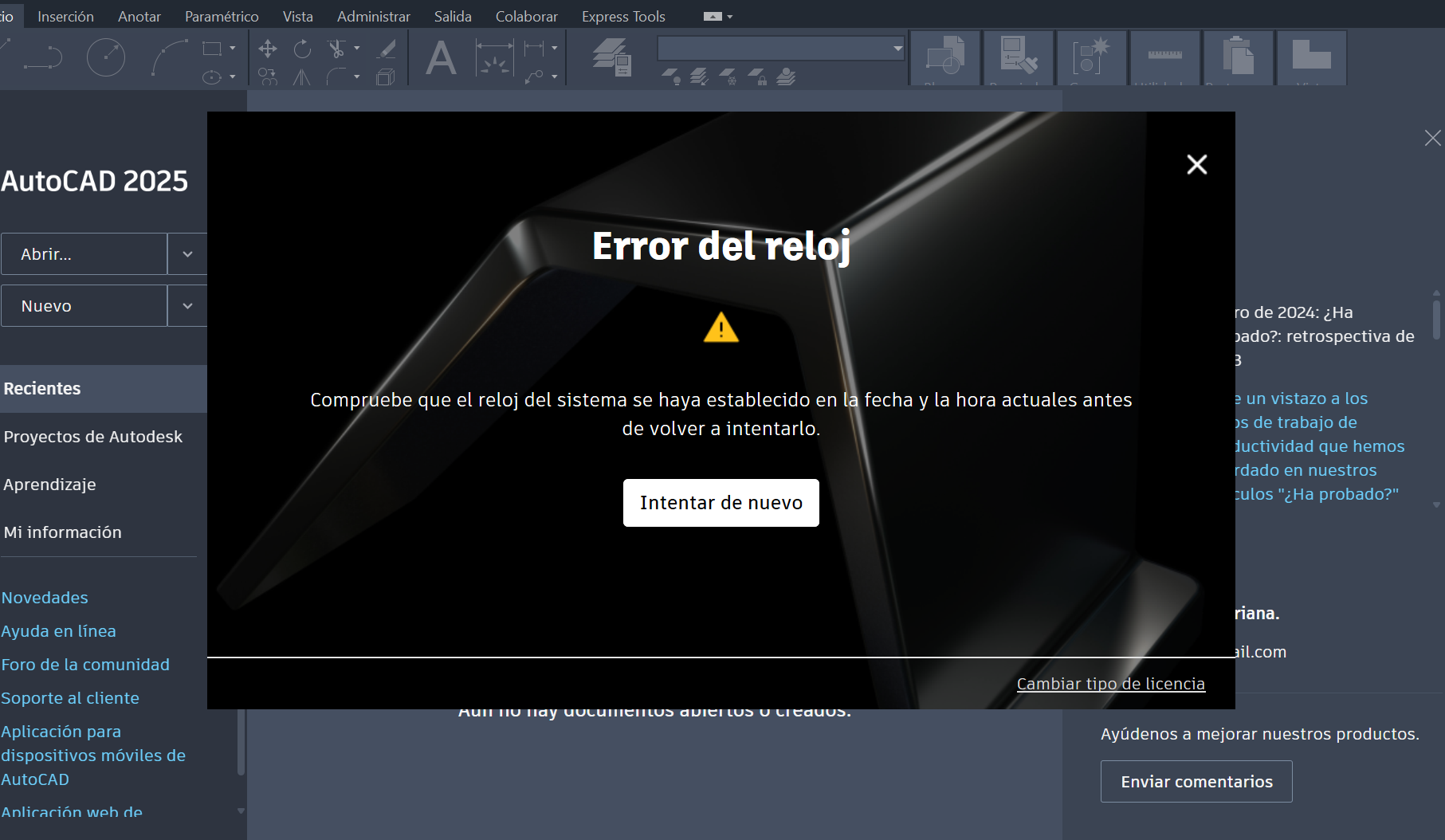Open the Administrar ribbon tab

coord(373,15)
